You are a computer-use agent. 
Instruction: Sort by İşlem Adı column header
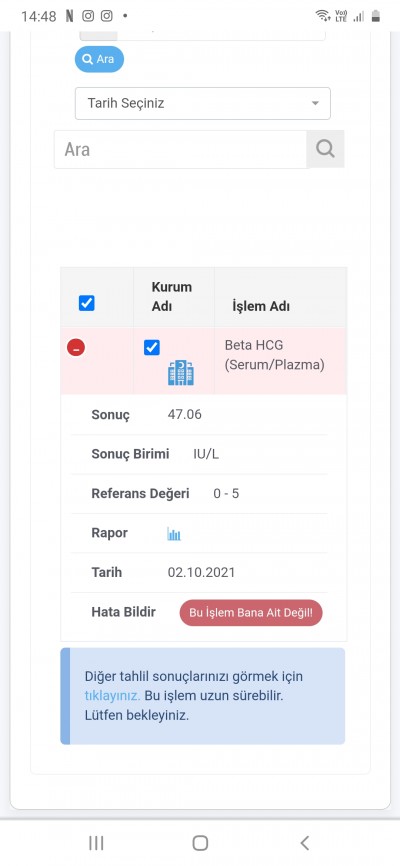(261, 307)
